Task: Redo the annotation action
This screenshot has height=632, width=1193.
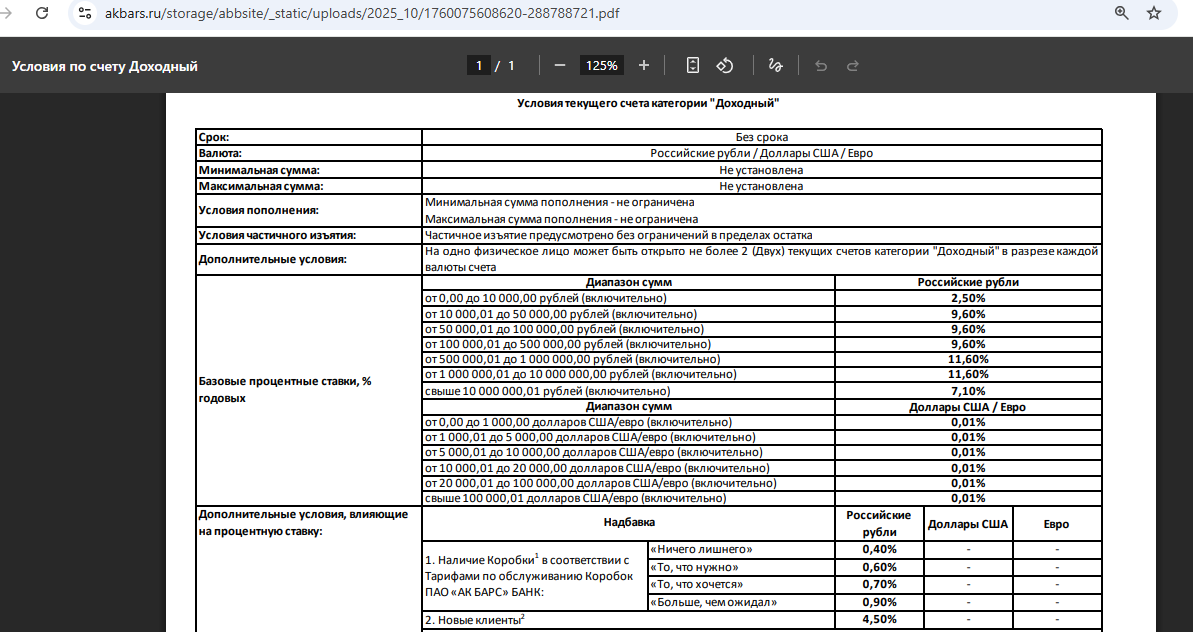Action: (x=853, y=65)
